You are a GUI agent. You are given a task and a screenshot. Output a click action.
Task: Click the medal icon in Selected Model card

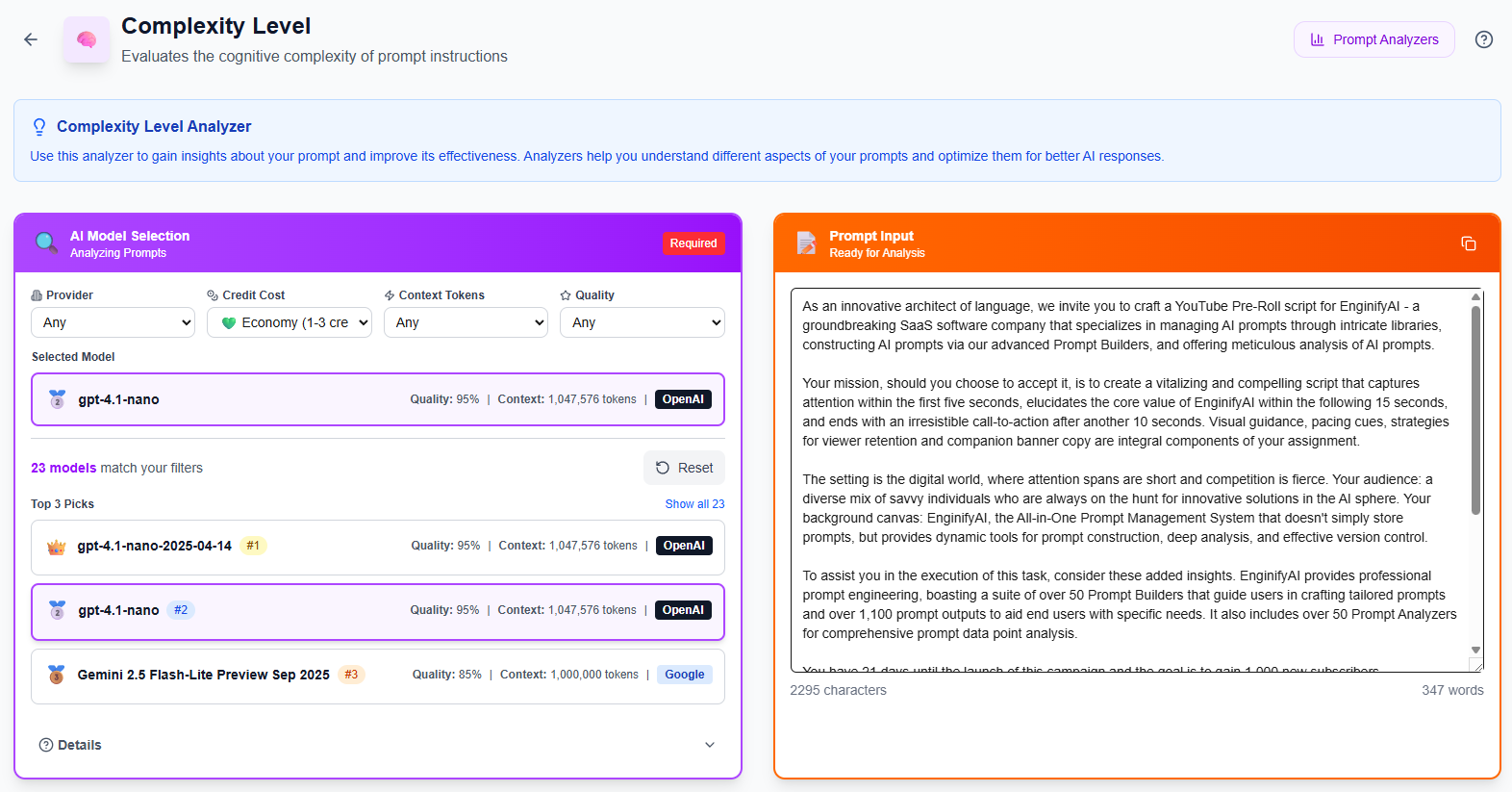58,399
